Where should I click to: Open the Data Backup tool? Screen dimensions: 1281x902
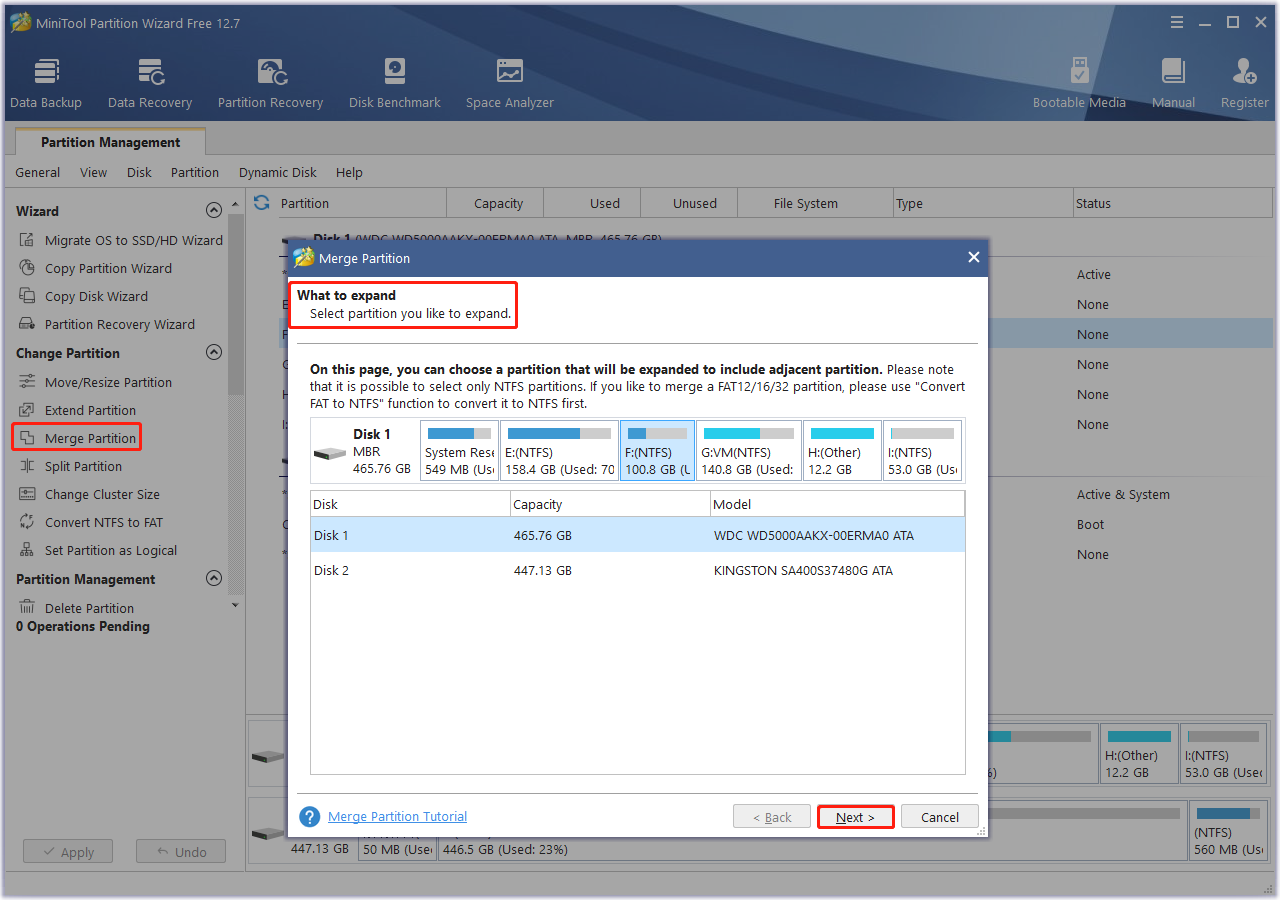tap(46, 83)
